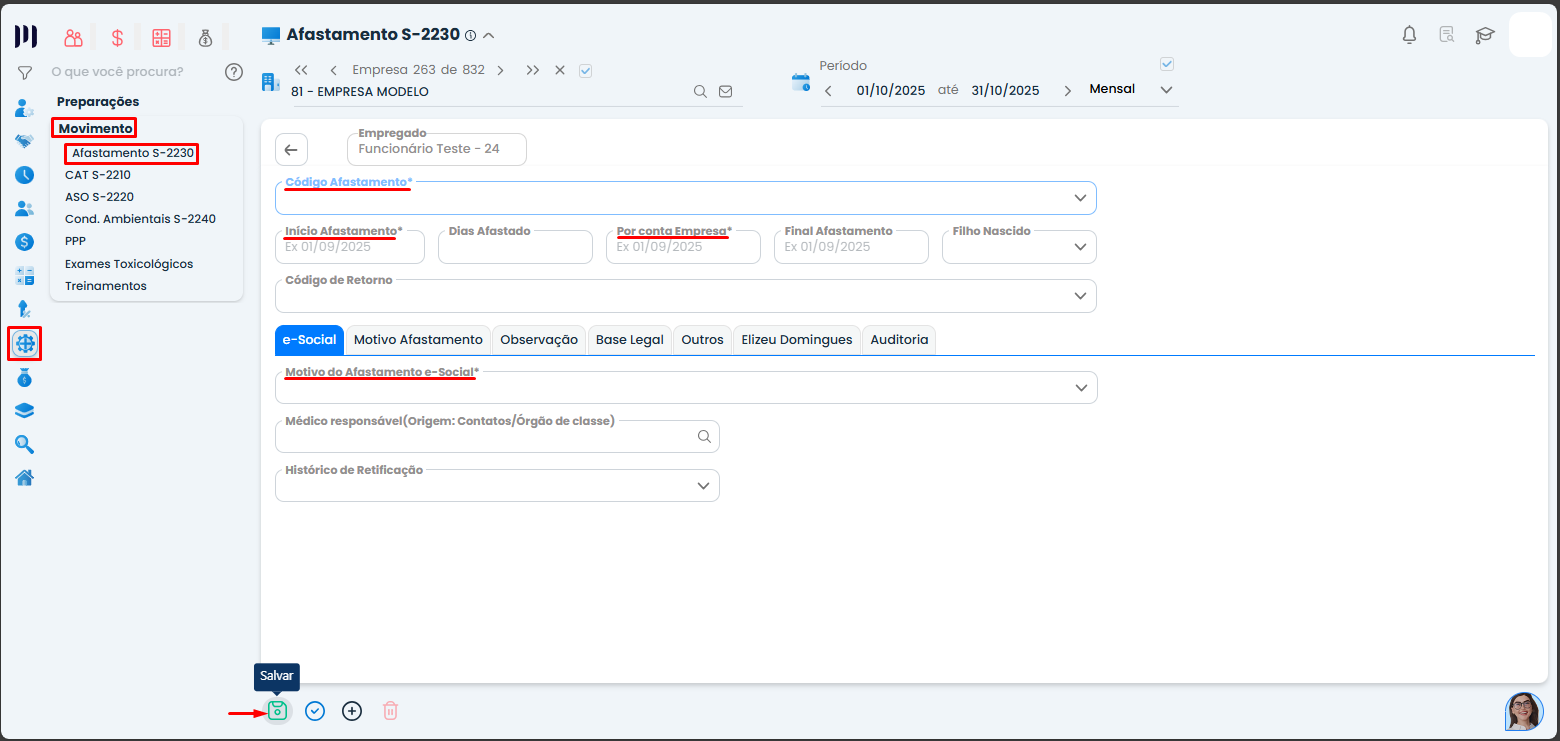This screenshot has width=1560, height=741.
Task: Toggle the checkbox above the Mensal period
Action: pos(1166,64)
